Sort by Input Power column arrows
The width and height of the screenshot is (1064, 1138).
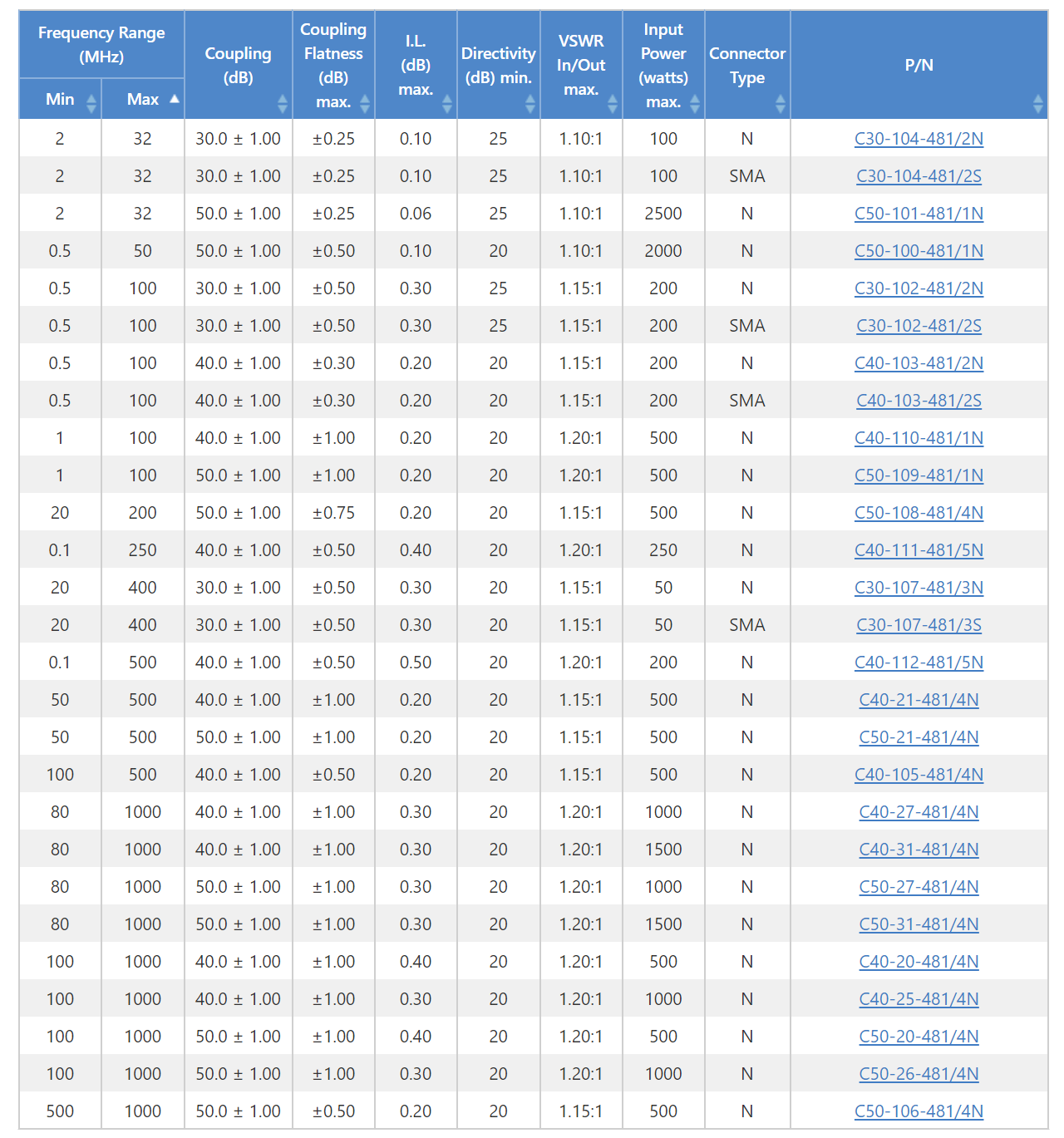click(695, 104)
